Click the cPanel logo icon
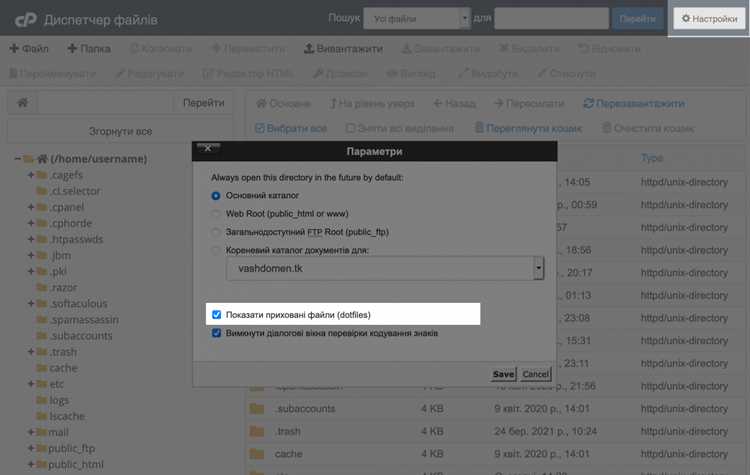 tap(26, 20)
